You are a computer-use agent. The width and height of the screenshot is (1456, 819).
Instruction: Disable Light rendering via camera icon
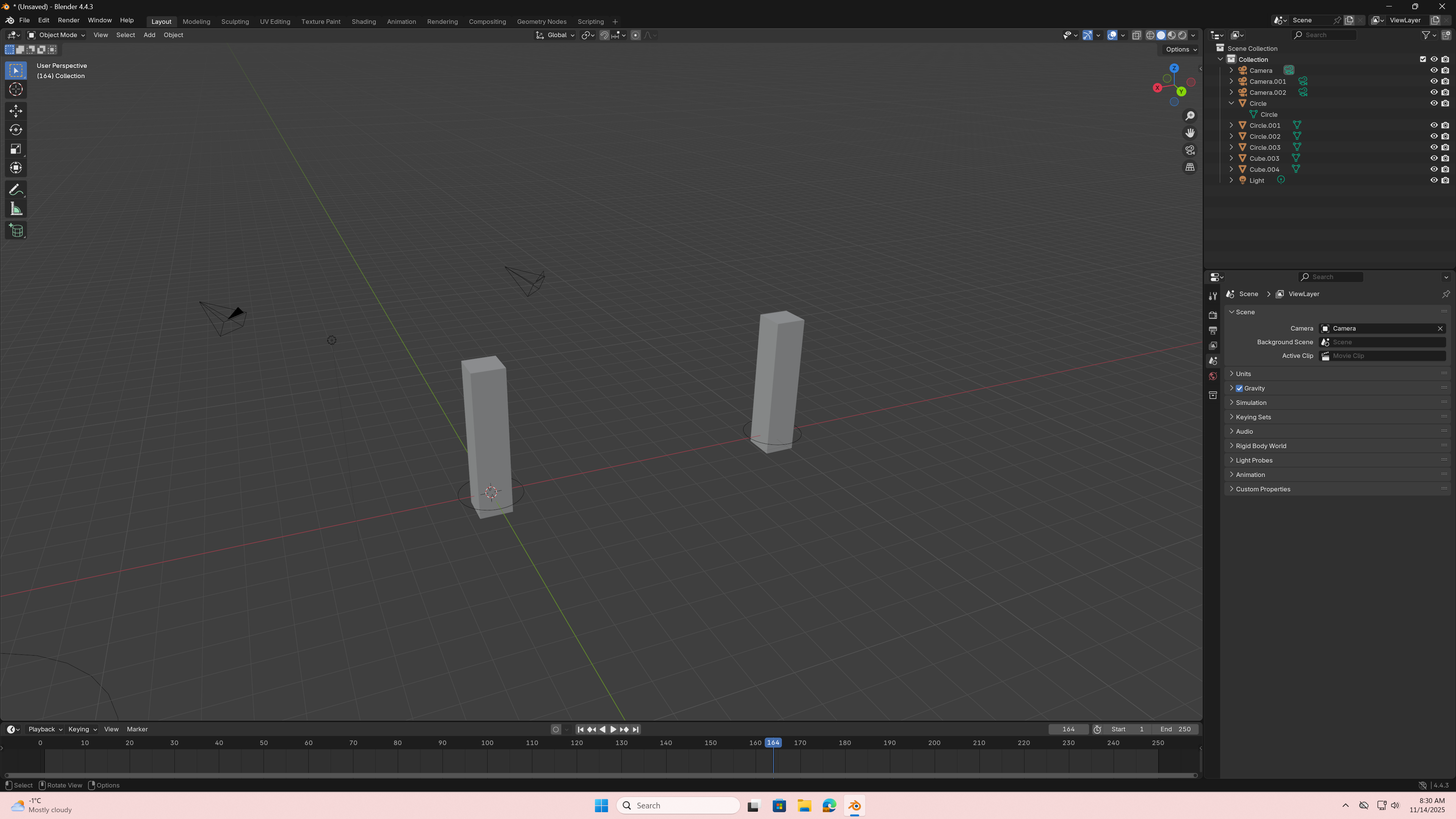1445,180
